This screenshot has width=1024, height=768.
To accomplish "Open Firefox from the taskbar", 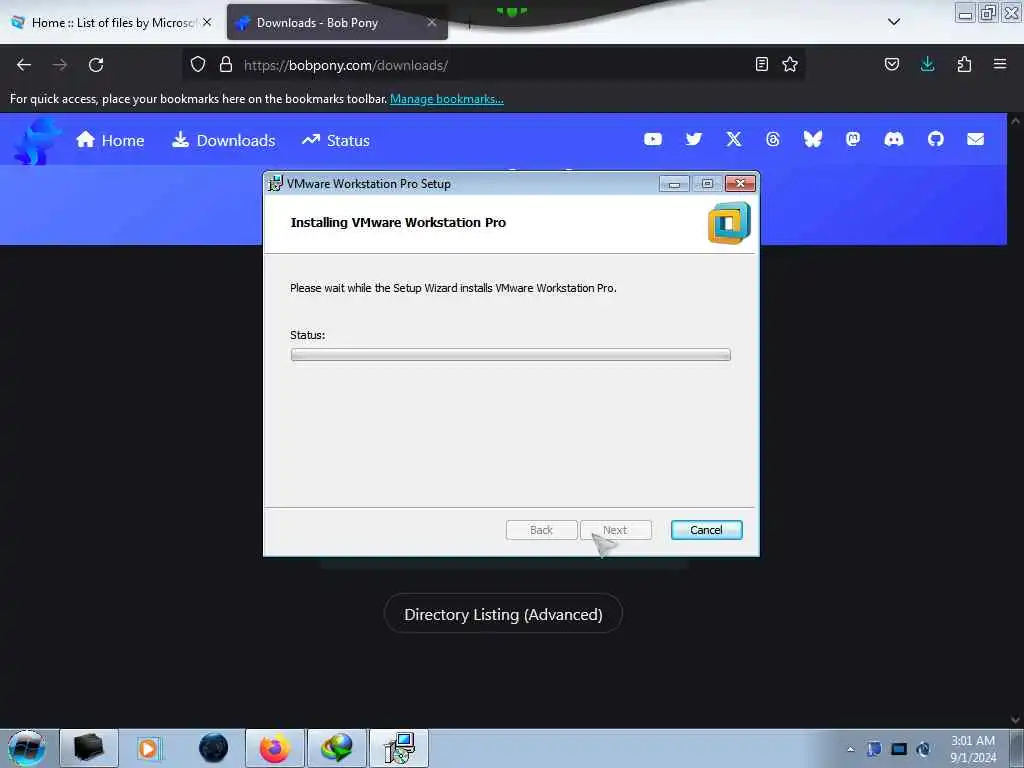I will click(x=275, y=748).
